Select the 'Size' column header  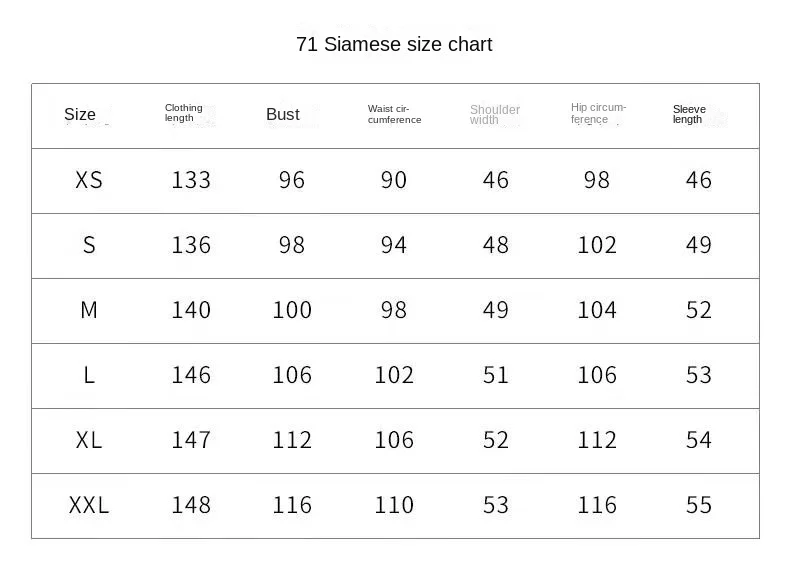point(80,114)
